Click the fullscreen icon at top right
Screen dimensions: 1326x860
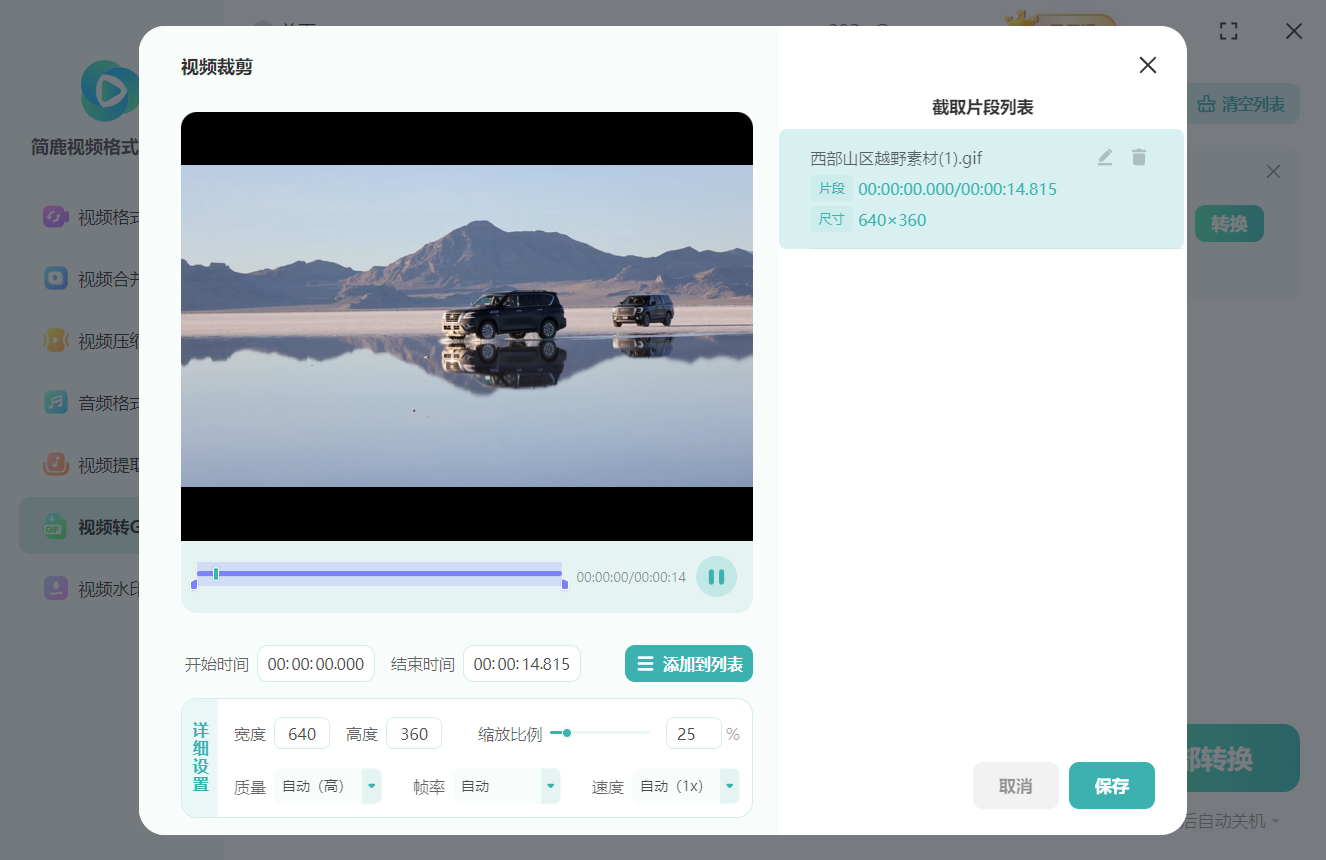click(x=1228, y=31)
